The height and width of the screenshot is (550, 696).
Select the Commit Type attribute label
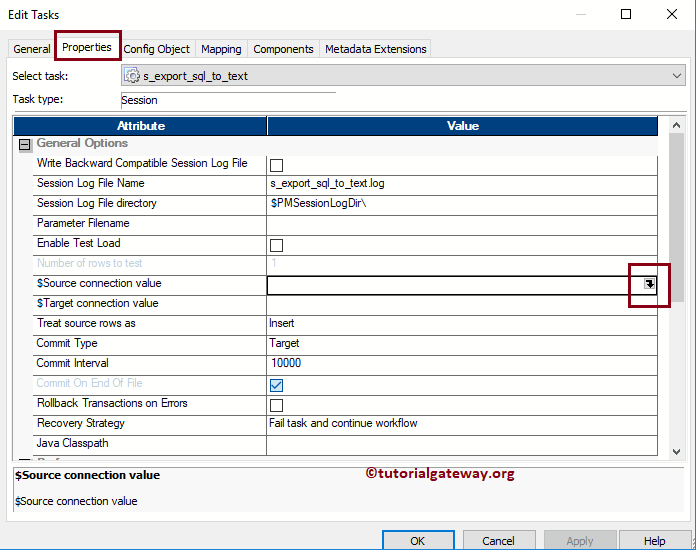[x=67, y=343]
